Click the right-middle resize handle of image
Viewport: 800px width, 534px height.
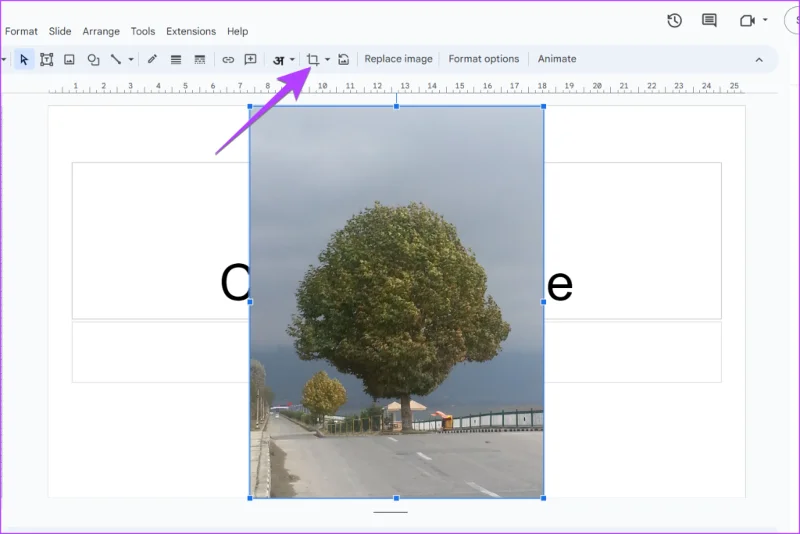[x=543, y=302]
